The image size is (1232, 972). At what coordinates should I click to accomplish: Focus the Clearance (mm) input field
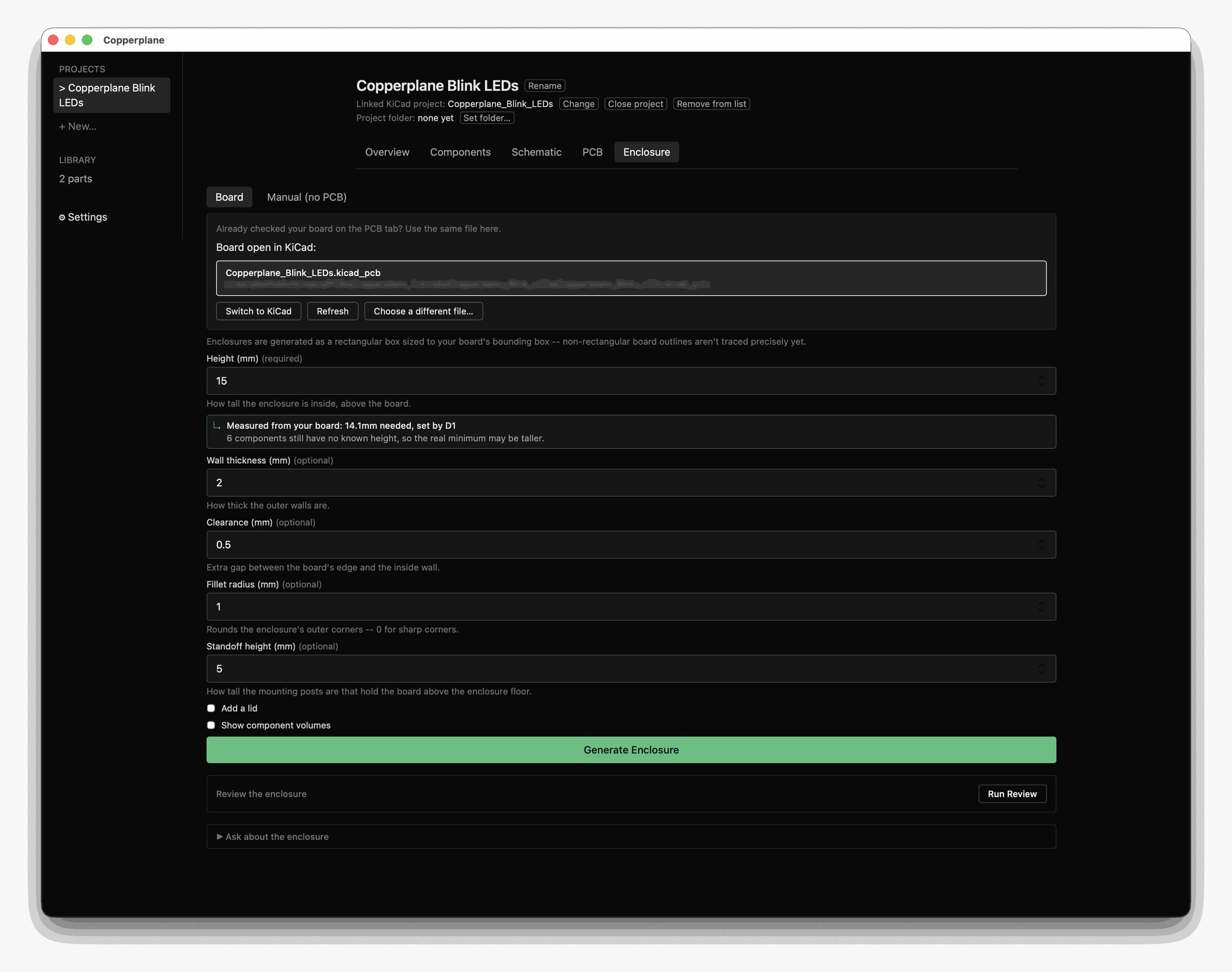(631, 544)
